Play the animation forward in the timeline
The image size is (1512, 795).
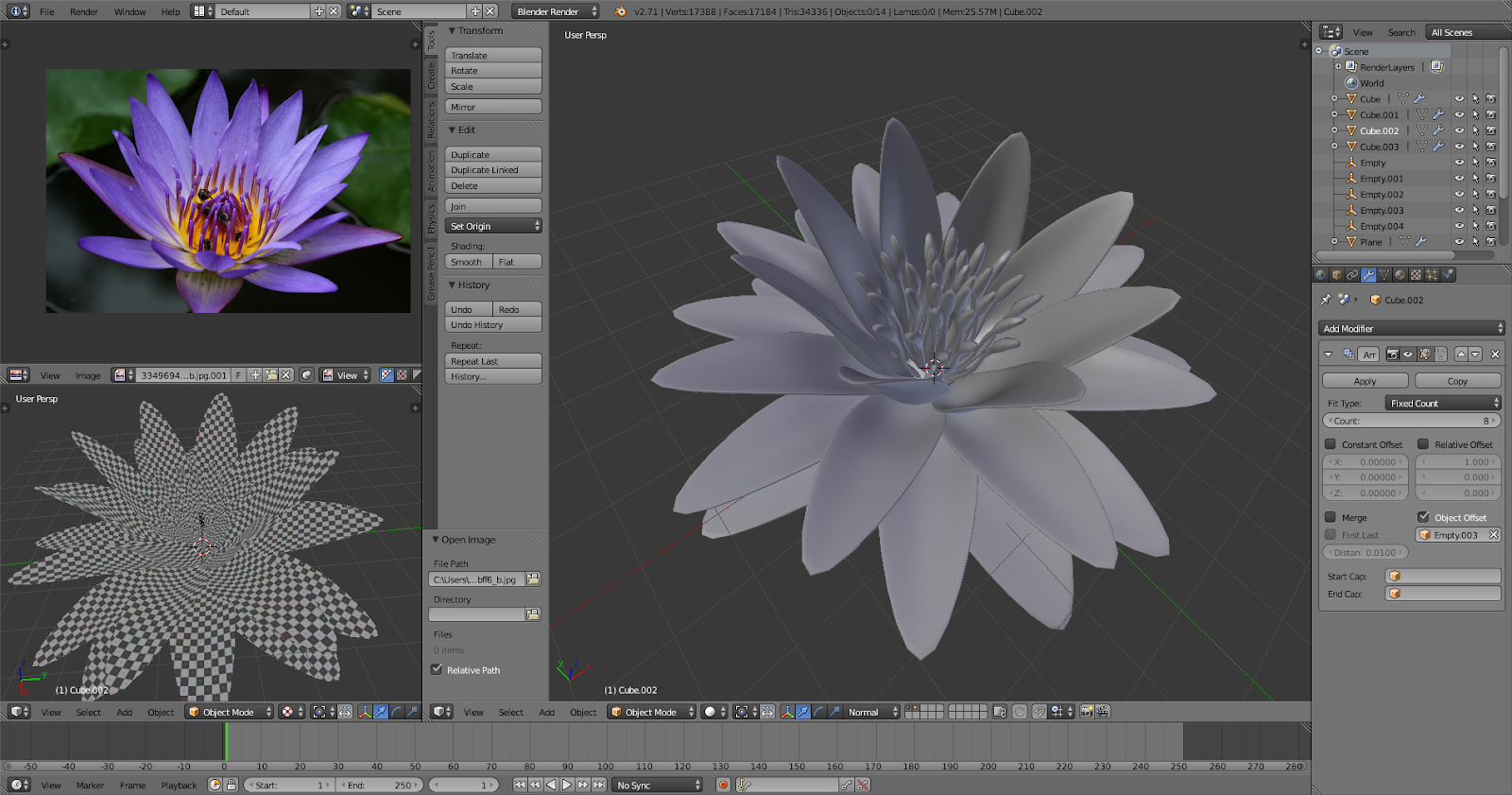click(x=567, y=785)
